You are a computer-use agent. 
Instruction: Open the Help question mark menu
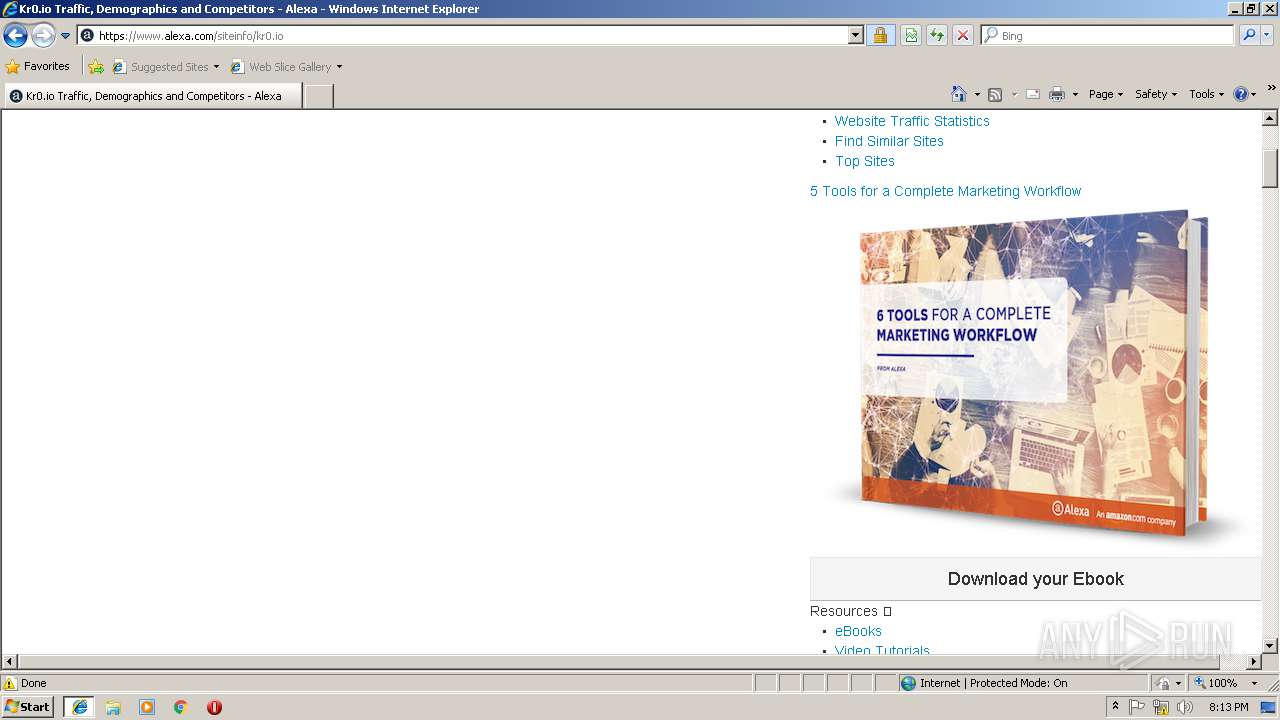point(1245,94)
